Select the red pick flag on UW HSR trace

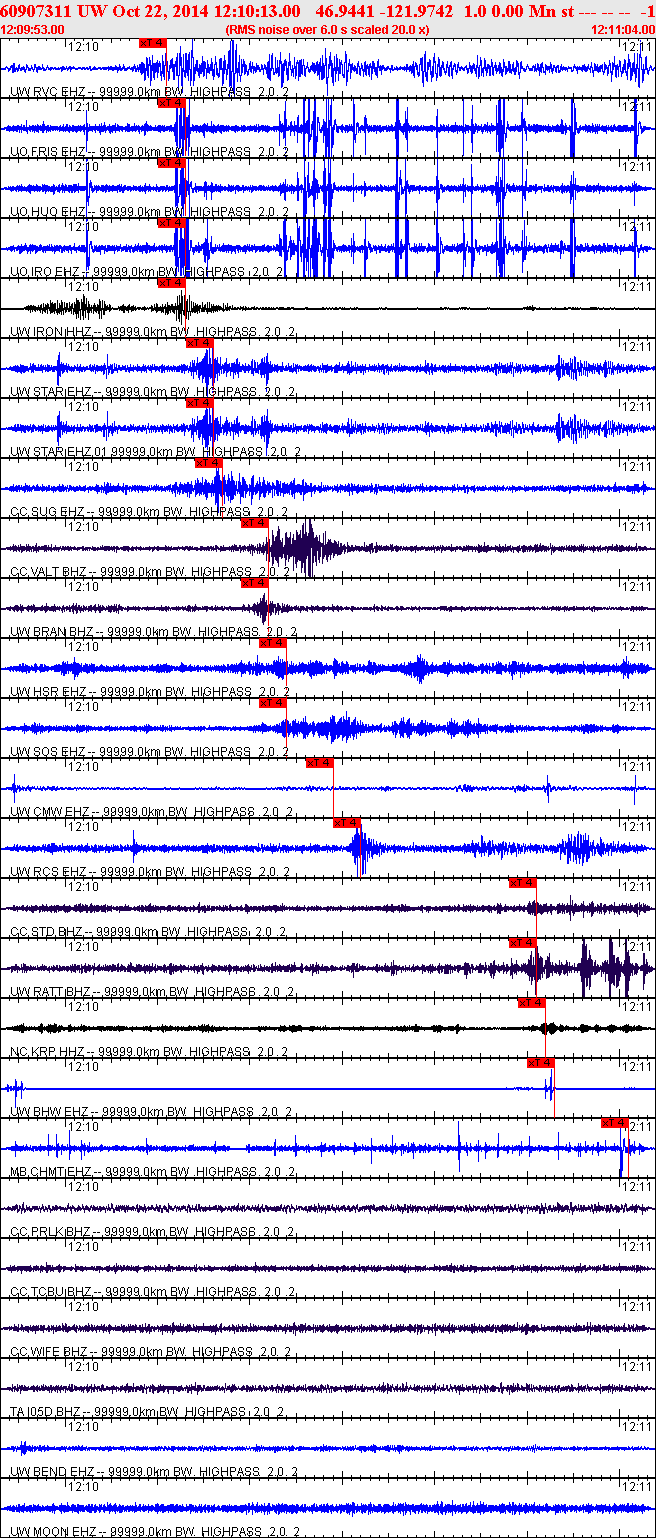tap(273, 643)
